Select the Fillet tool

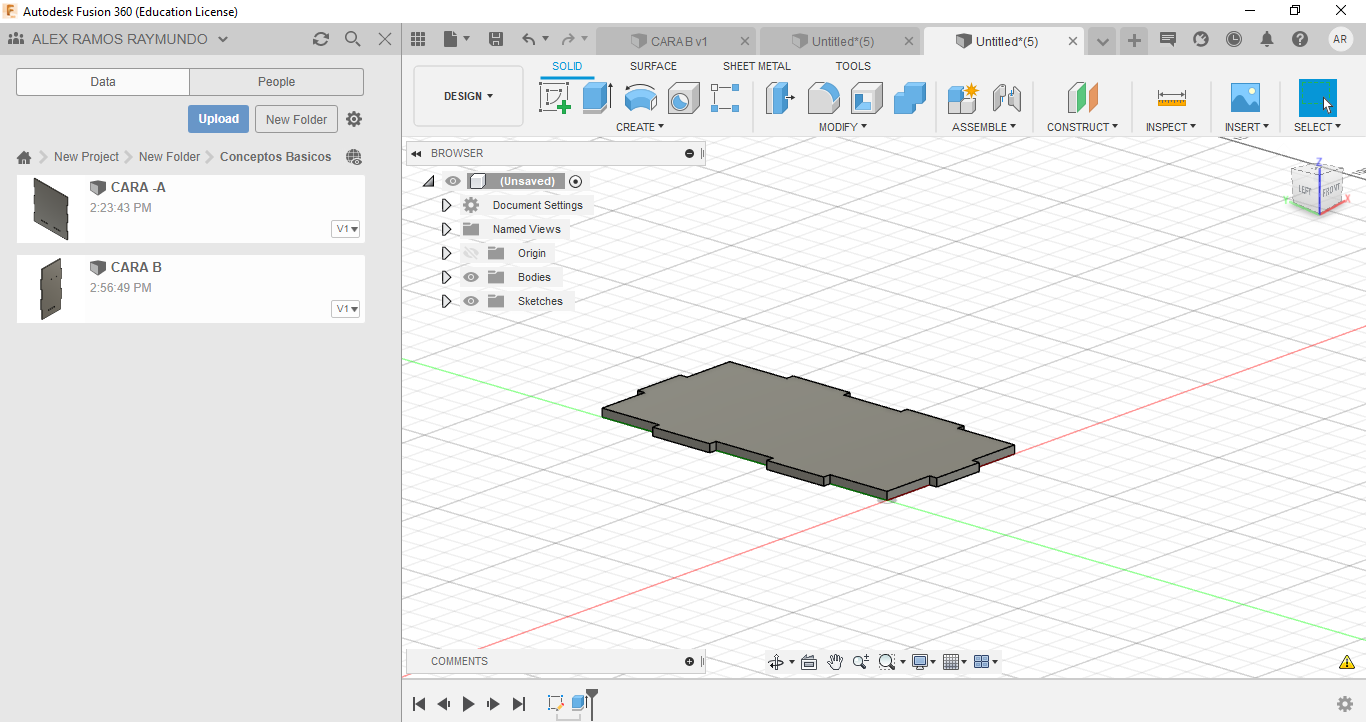click(x=823, y=98)
